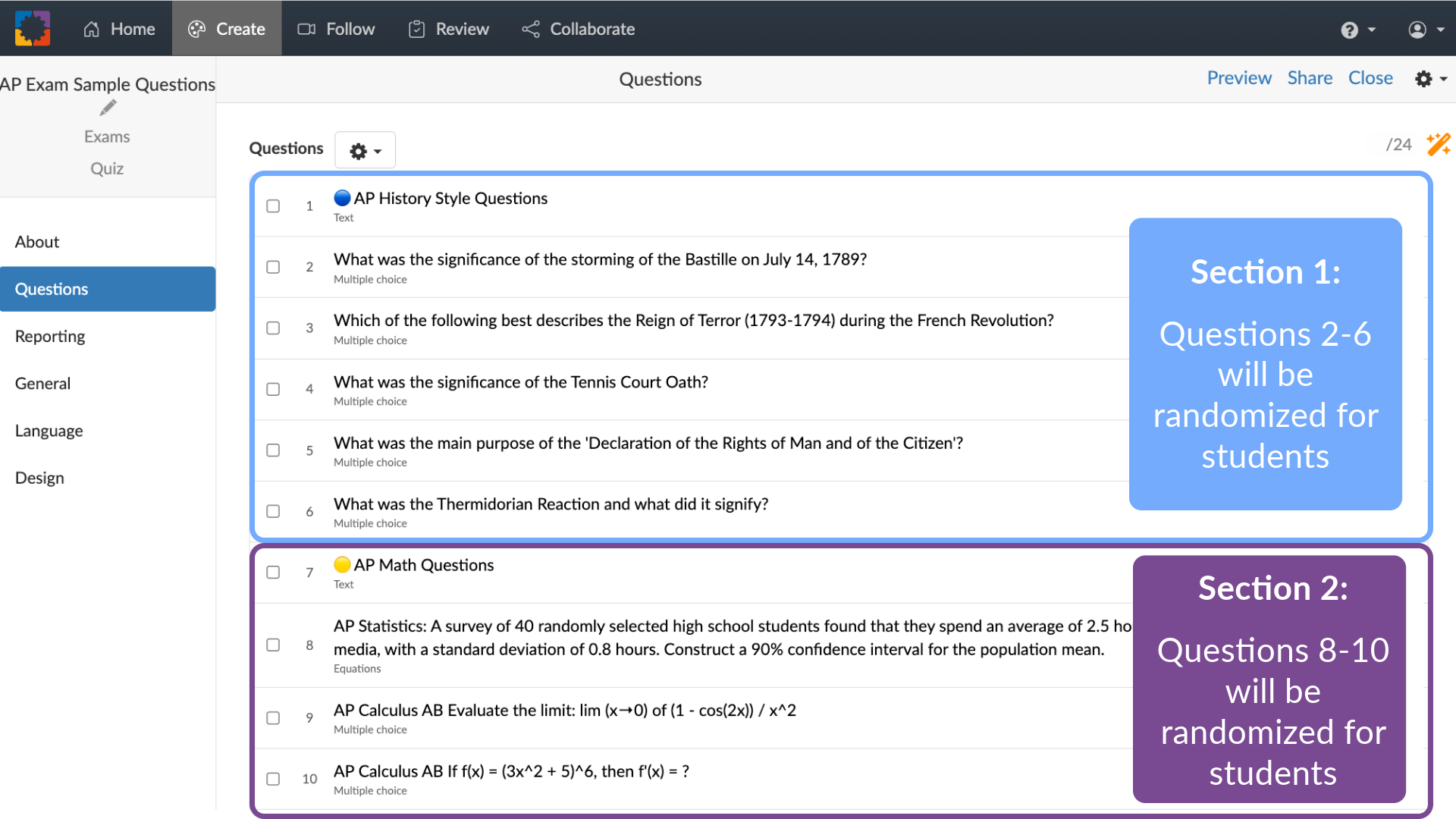The width and height of the screenshot is (1456, 819).
Task: Check the checkbox for question 2 about the Bastille
Action: 273,267
